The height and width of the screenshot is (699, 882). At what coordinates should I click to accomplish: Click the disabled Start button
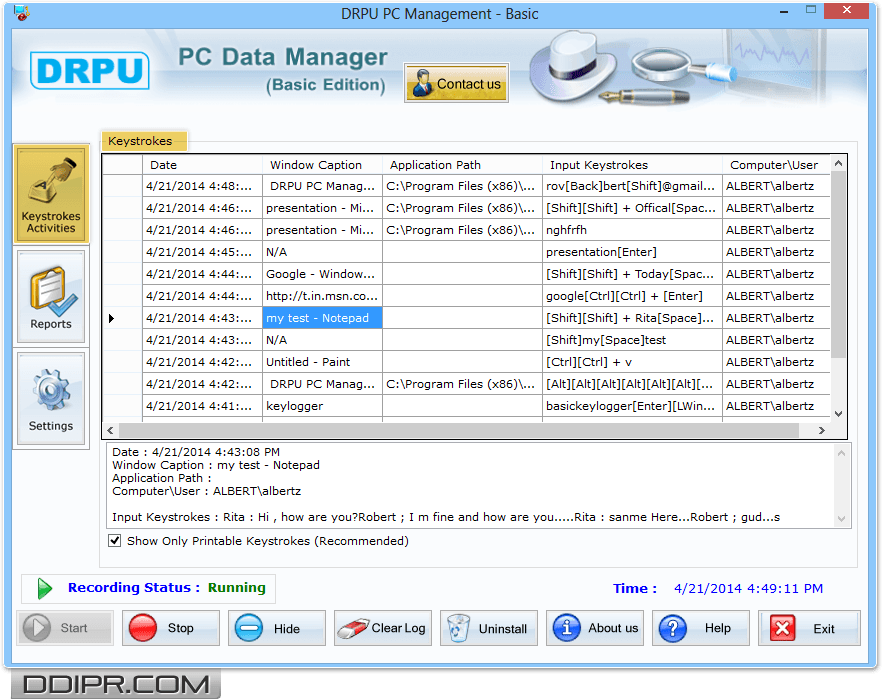click(65, 628)
